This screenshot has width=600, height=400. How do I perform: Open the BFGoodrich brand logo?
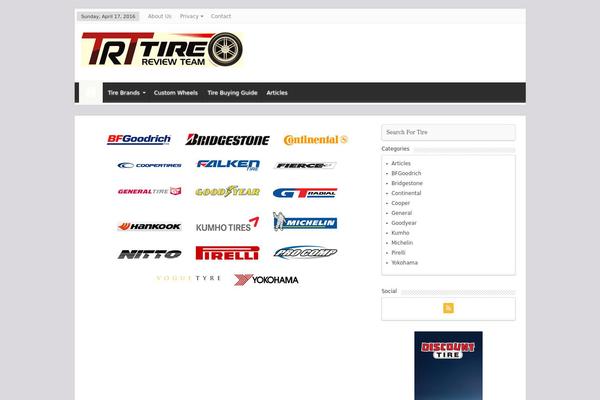coord(139,139)
